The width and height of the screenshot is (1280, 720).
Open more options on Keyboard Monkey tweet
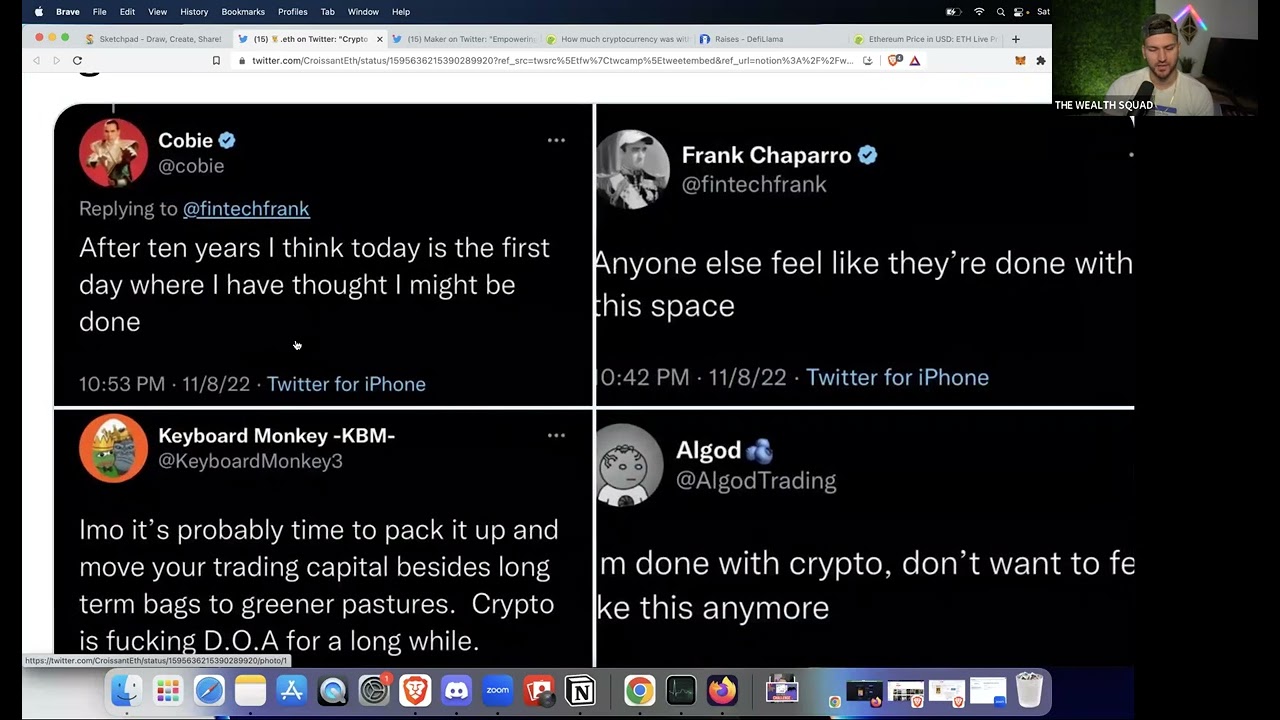[556, 435]
